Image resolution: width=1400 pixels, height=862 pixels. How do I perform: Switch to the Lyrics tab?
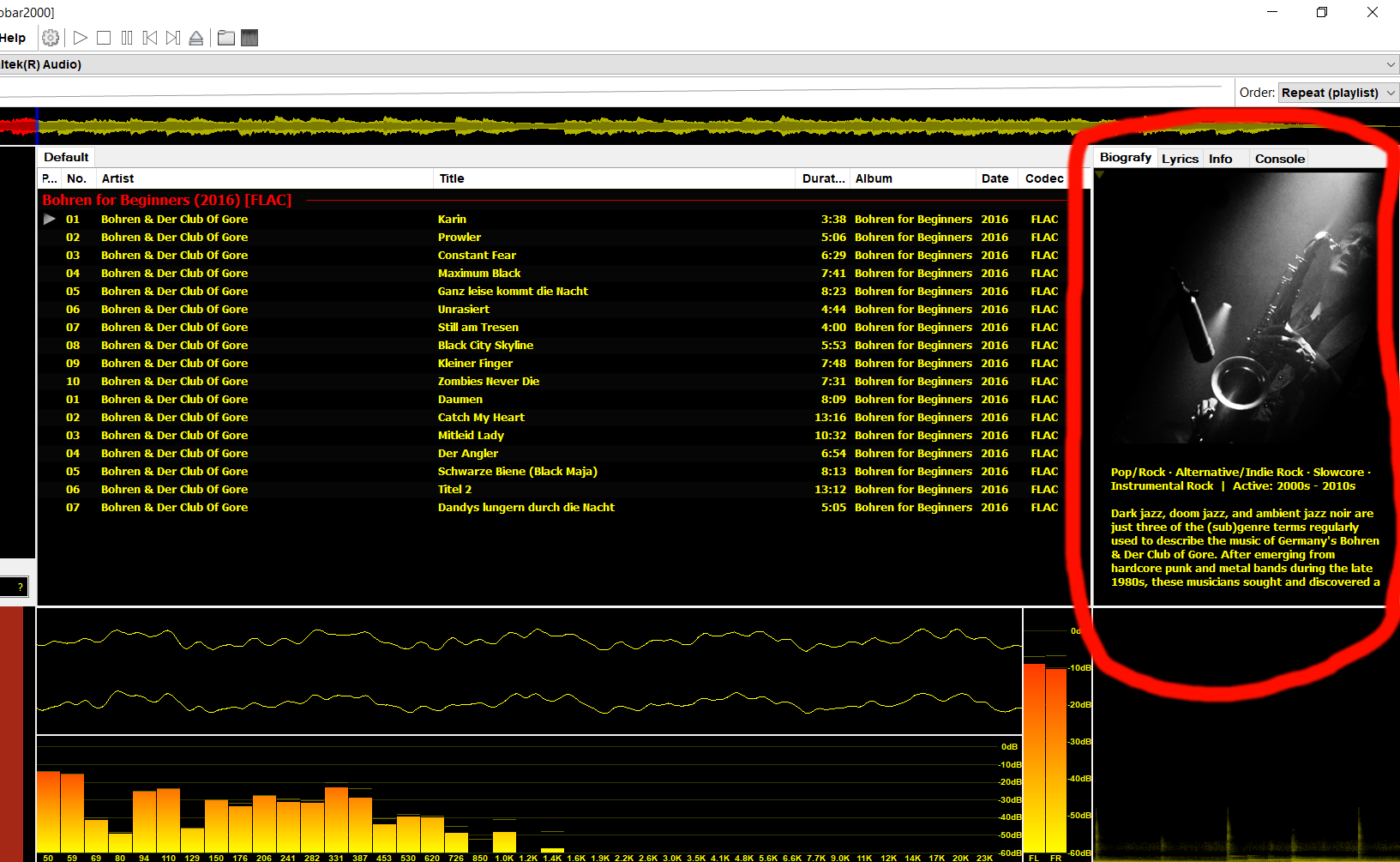click(x=1180, y=159)
